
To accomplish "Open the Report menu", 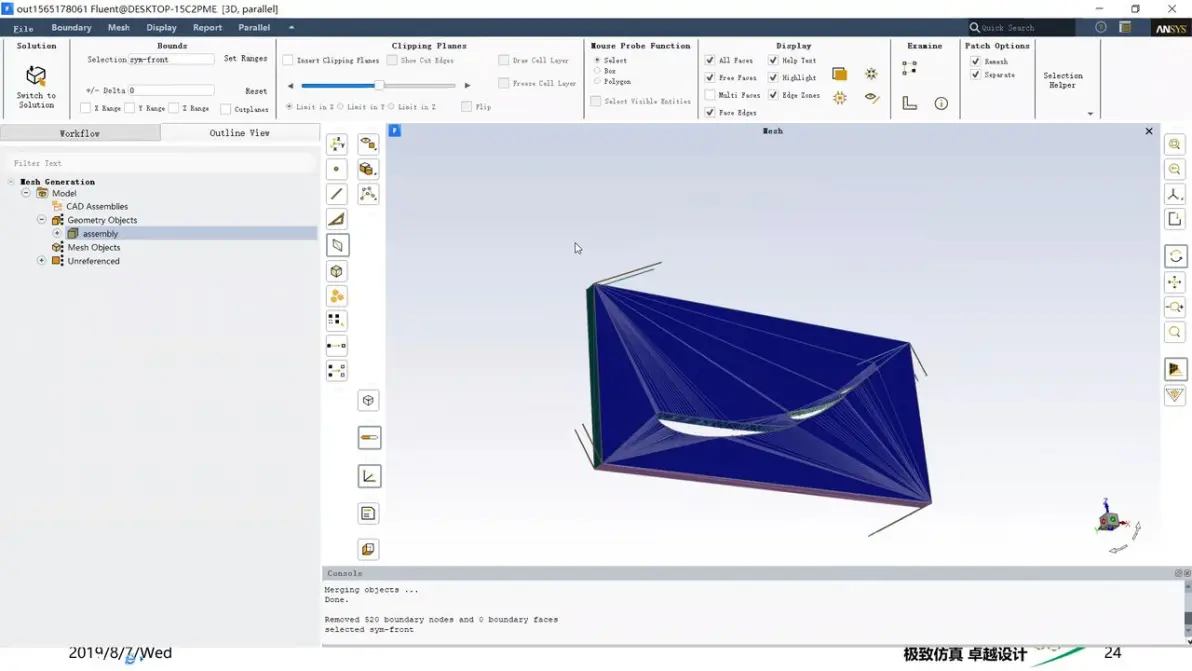I will [208, 27].
